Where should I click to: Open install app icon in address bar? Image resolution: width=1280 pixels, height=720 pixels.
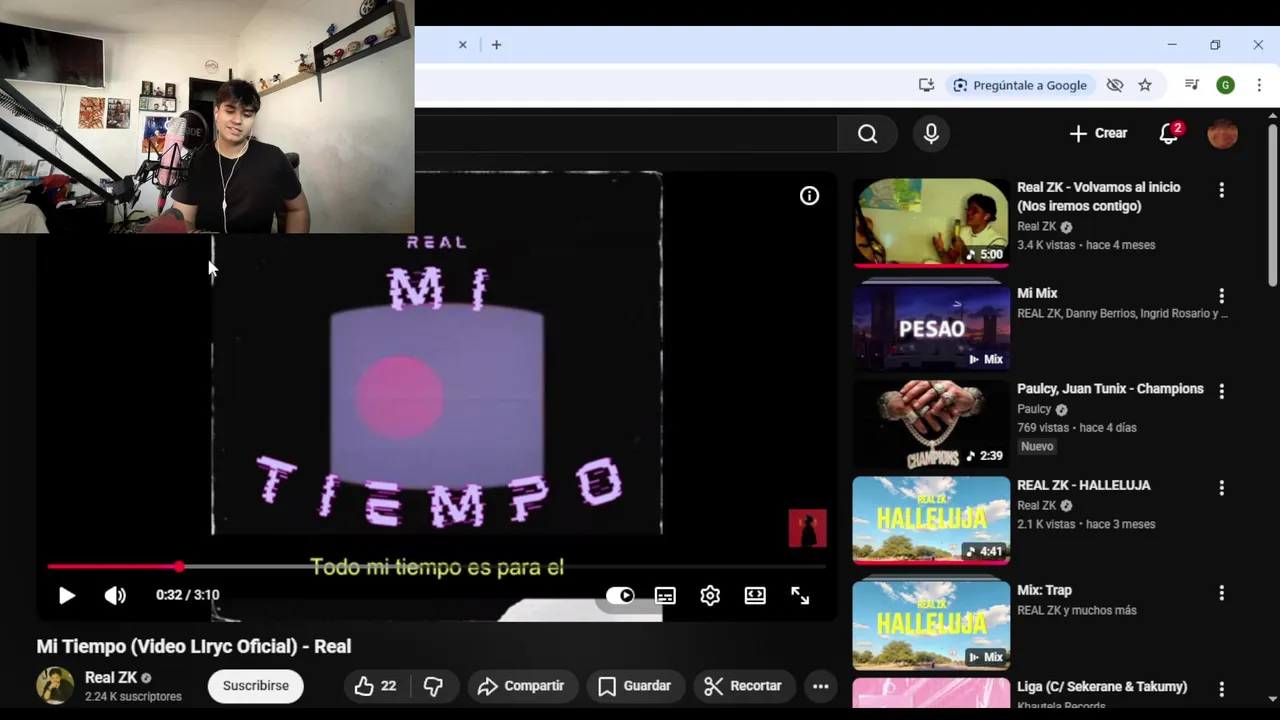(x=926, y=85)
